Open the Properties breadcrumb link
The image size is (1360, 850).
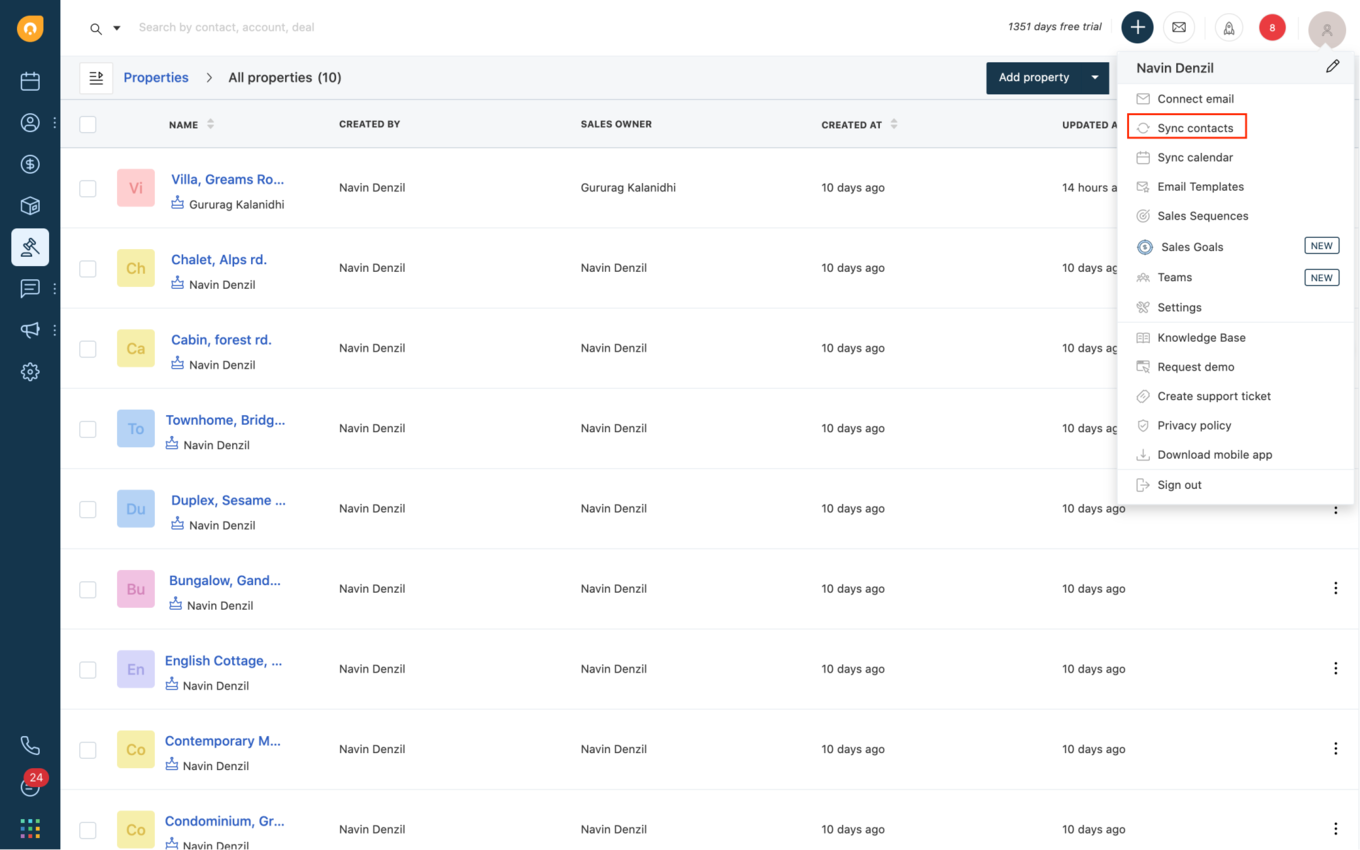click(x=156, y=77)
